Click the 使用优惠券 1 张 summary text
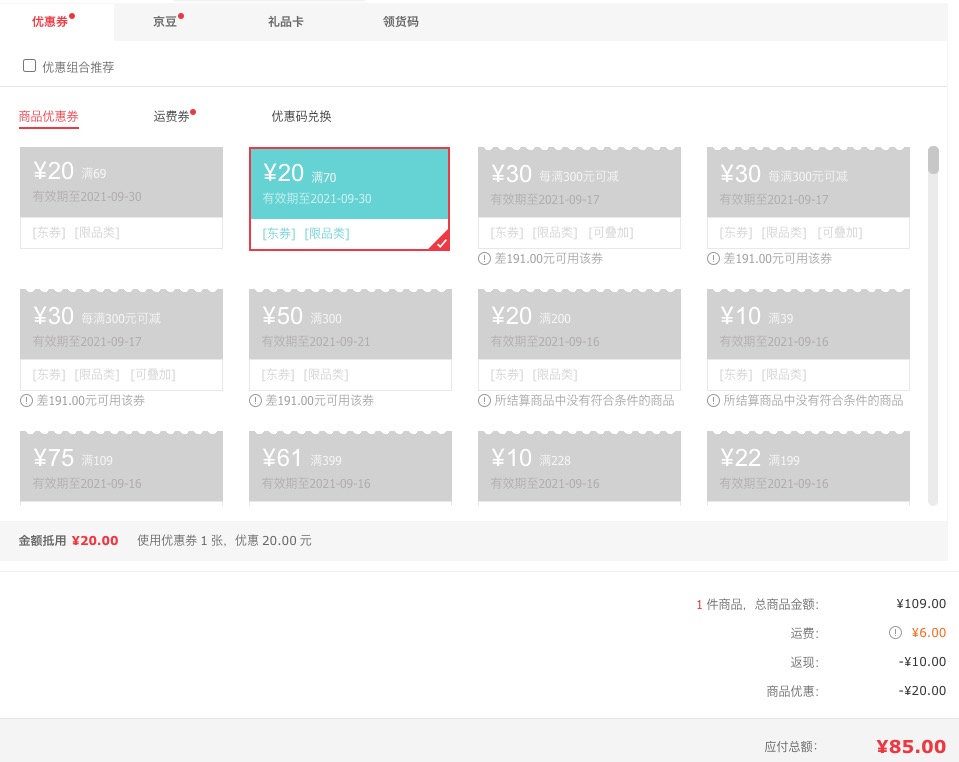Screen dimensions: 959x762 (x=224, y=541)
